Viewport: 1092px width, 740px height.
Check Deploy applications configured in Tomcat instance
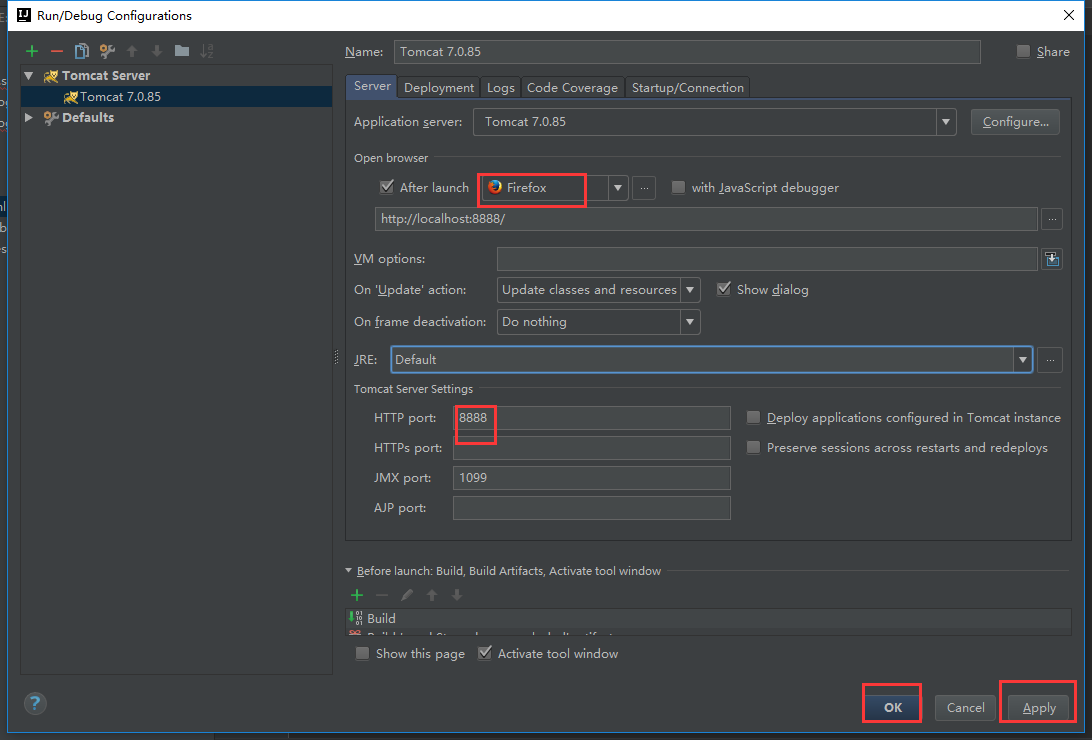(x=754, y=418)
